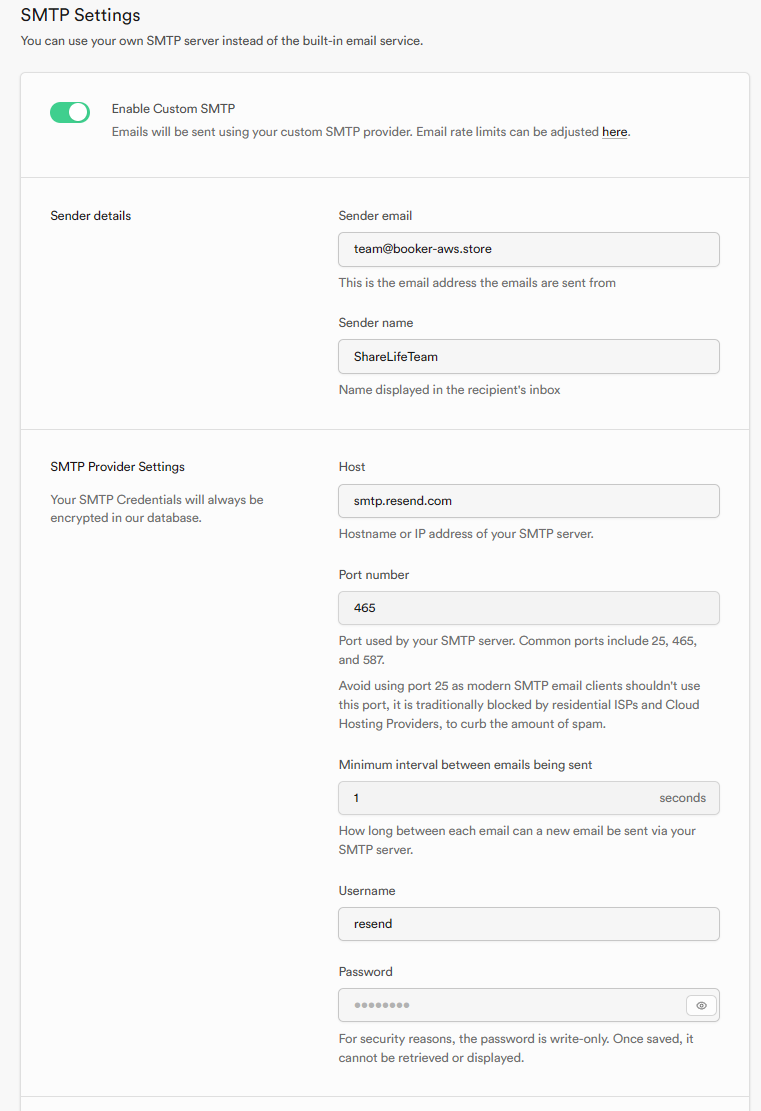Click the 'Password' field label
This screenshot has width=761, height=1111.
coord(365,972)
